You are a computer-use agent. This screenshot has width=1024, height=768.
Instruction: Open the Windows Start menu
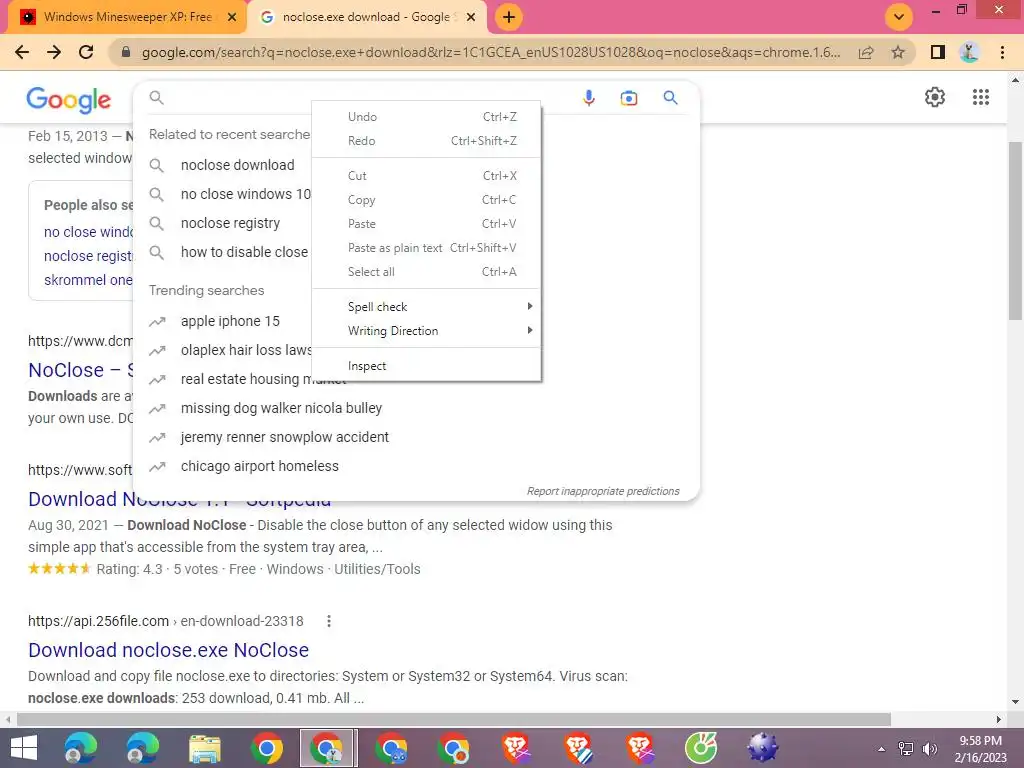pos(24,748)
